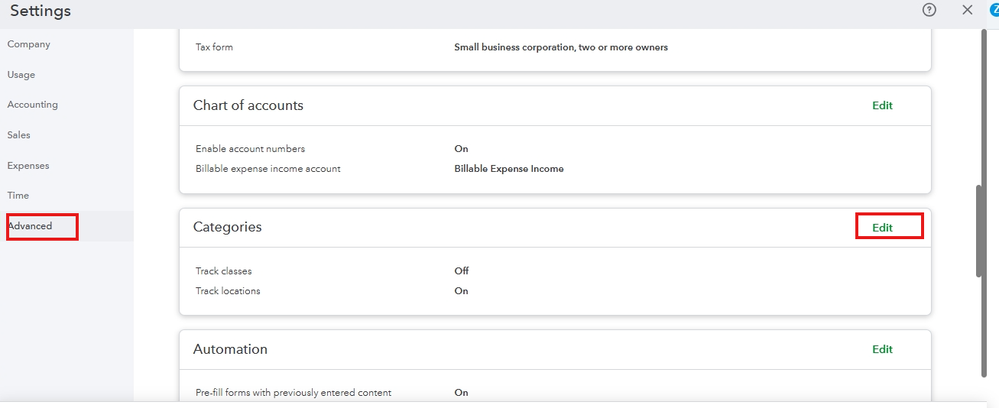
Task: Click the Categories section heading
Action: [227, 227]
